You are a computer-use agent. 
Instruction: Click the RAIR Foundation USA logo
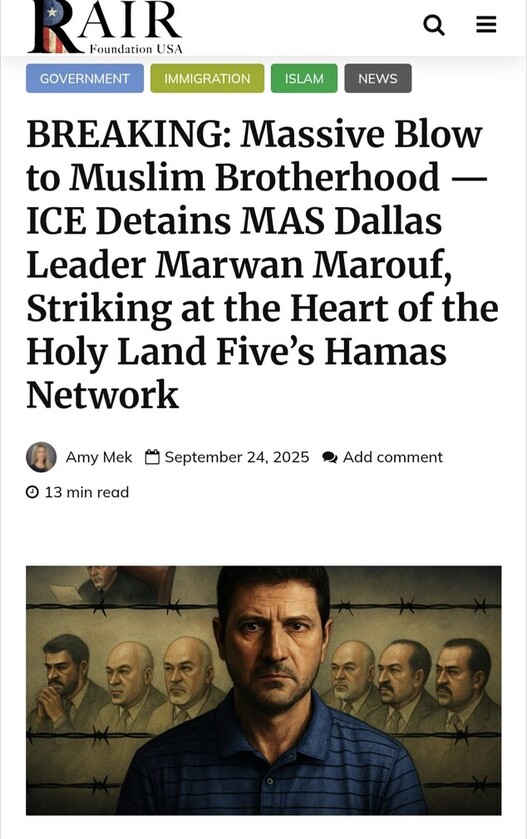[x=105, y=27]
